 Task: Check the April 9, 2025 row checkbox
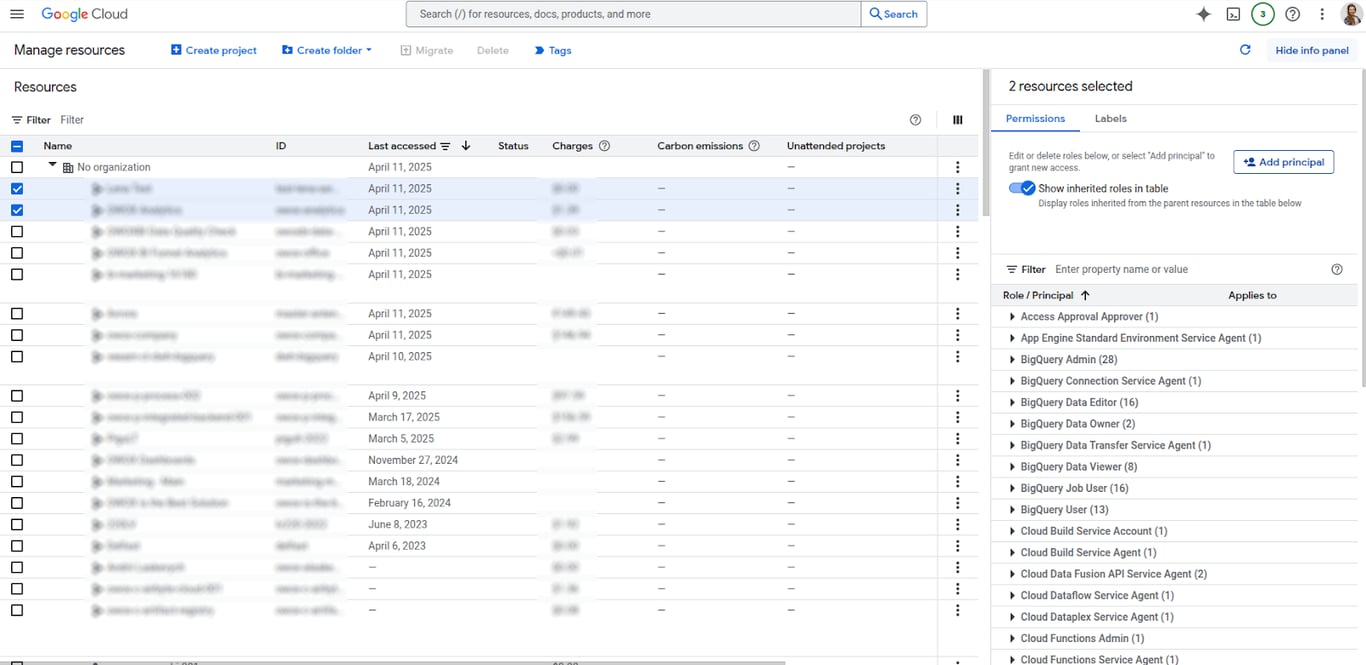pyautogui.click(x=17, y=396)
